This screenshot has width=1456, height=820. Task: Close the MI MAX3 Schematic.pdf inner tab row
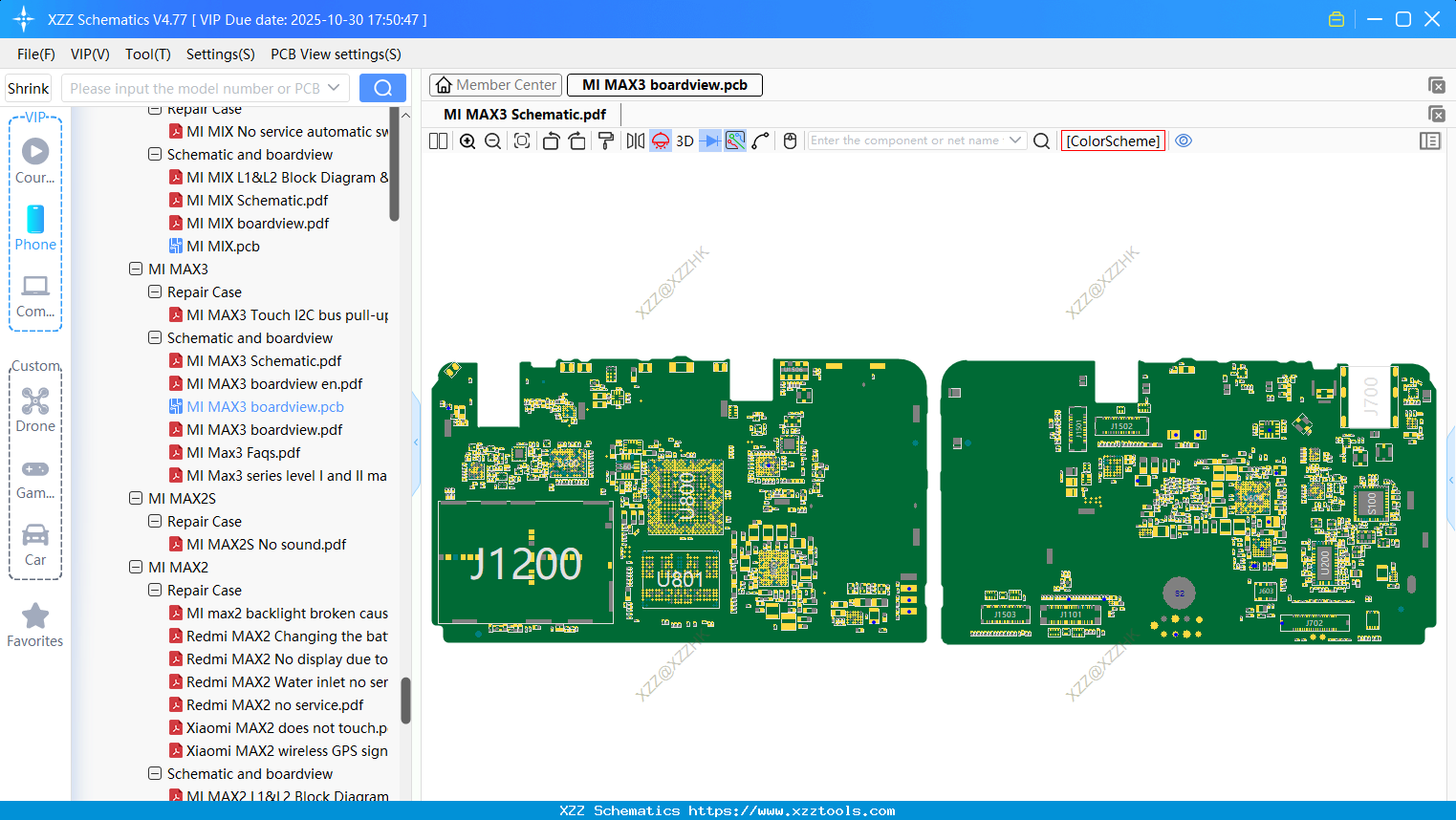1436,115
